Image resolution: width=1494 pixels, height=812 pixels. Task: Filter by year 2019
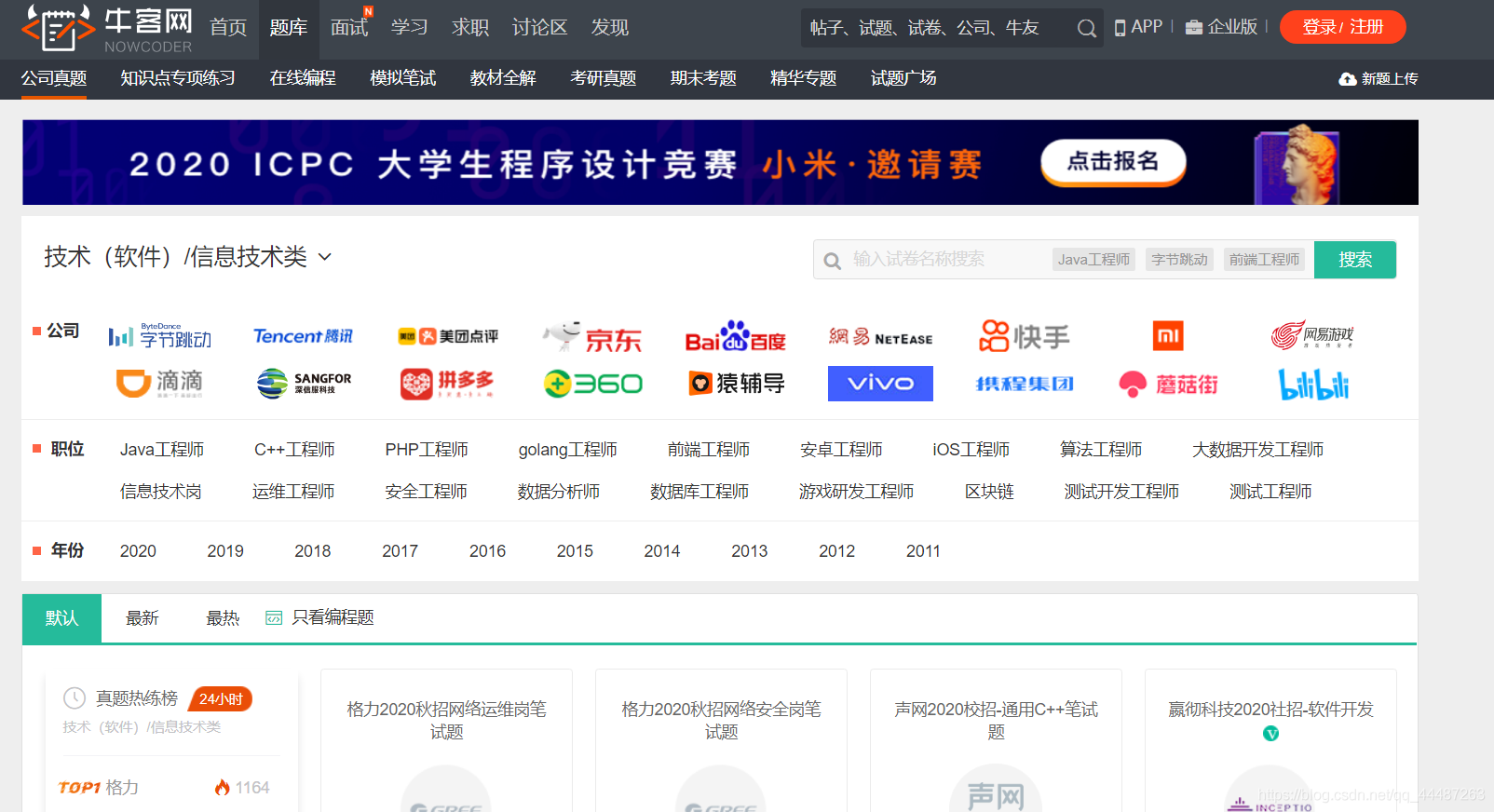pyautogui.click(x=225, y=551)
